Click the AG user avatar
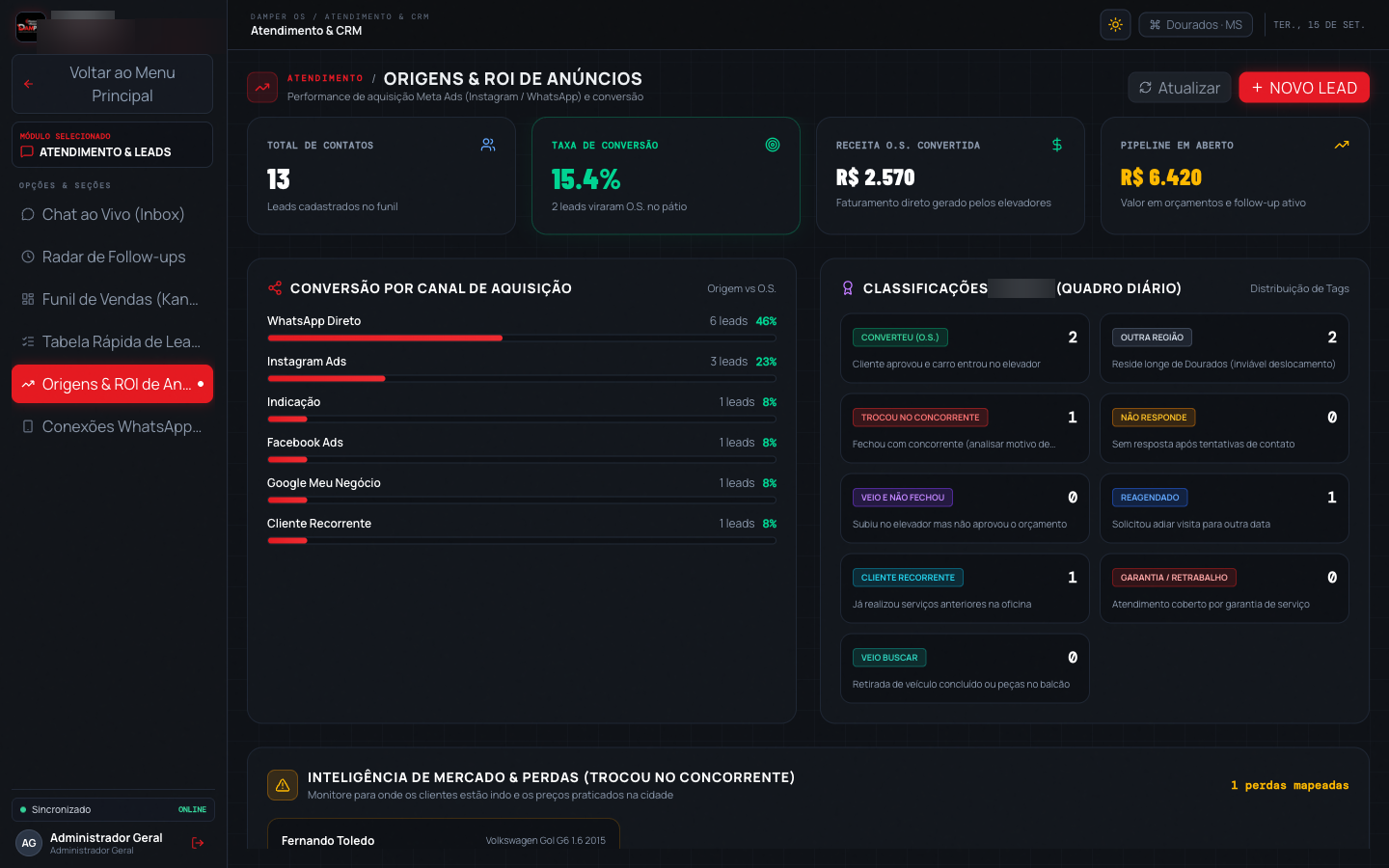 point(29,843)
